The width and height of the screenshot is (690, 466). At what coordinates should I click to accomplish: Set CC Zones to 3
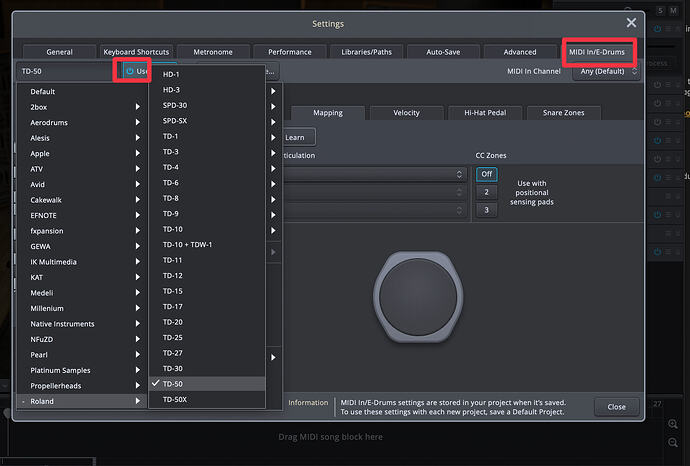coord(486,210)
